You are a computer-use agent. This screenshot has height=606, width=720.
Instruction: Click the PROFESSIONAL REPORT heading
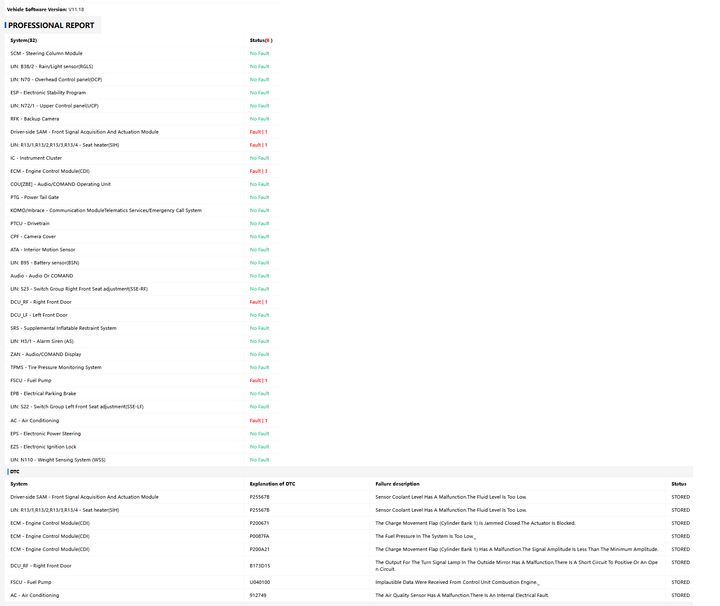coord(51,26)
